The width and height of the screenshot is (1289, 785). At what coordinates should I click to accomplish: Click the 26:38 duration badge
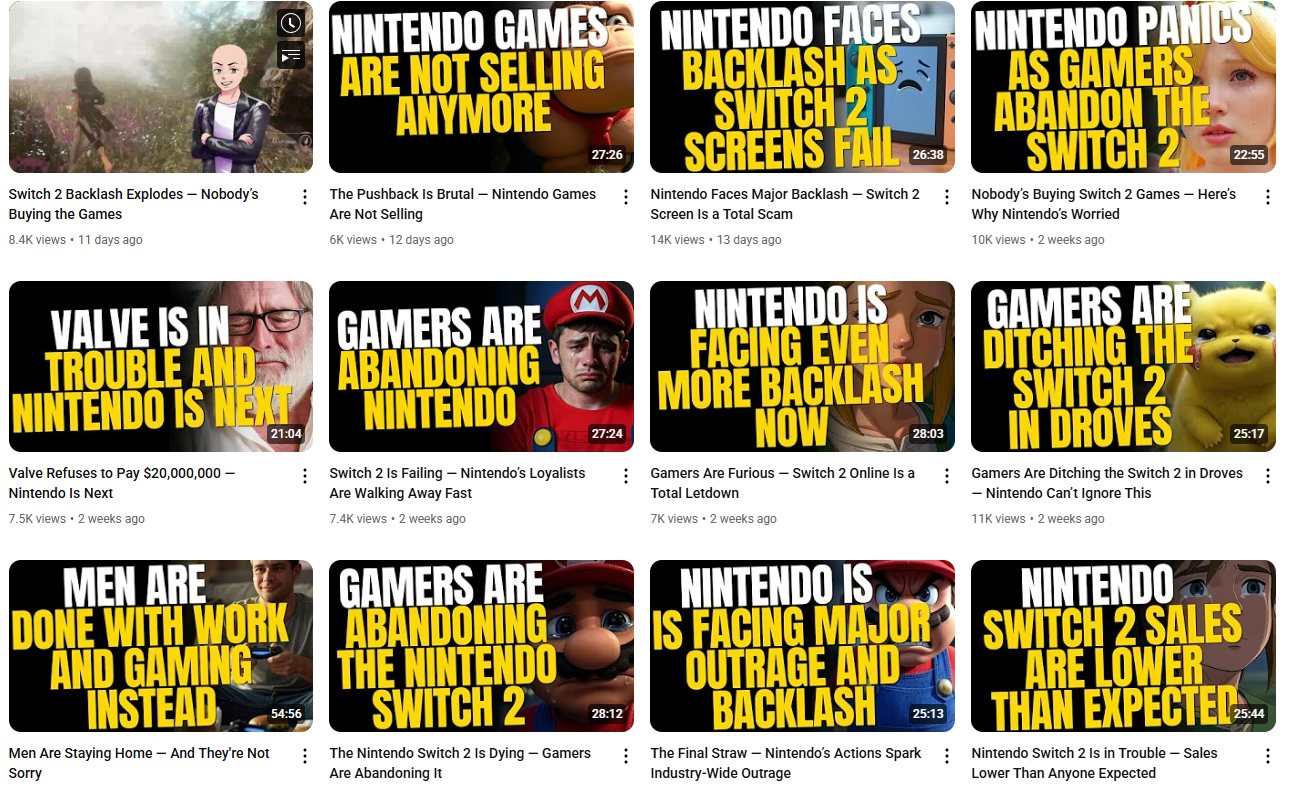928,156
